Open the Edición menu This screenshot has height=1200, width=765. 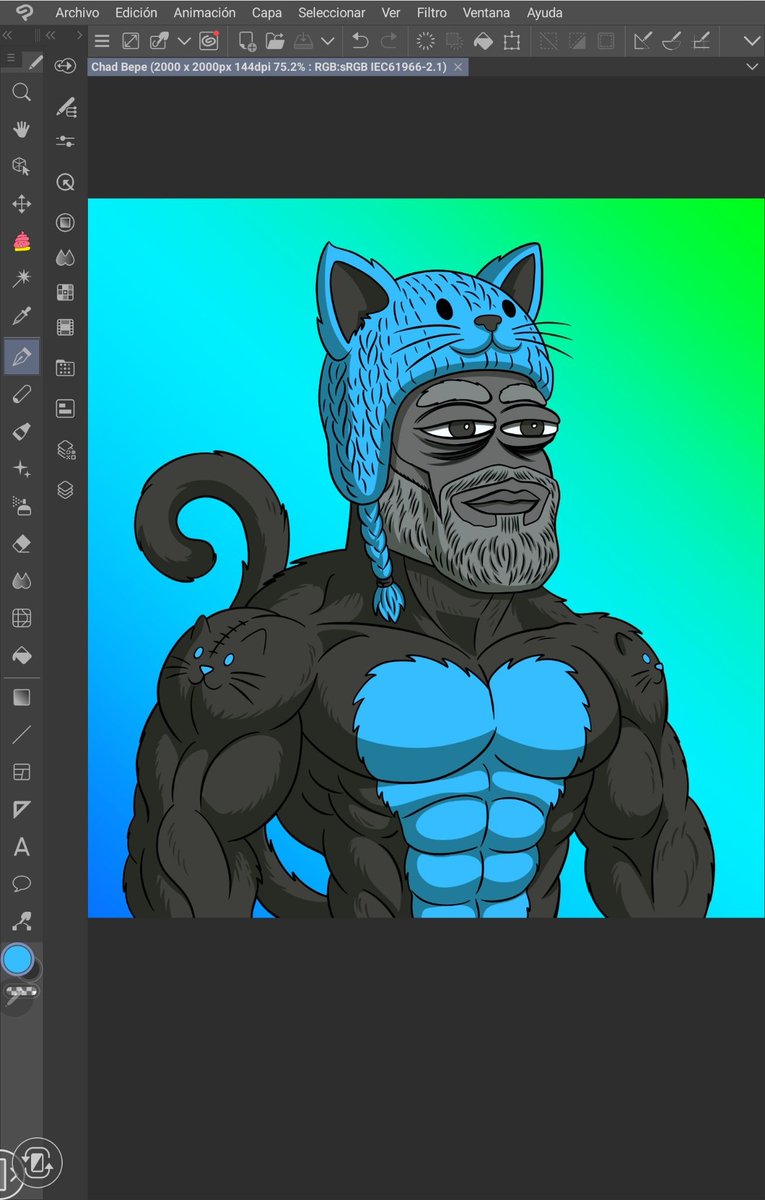136,13
